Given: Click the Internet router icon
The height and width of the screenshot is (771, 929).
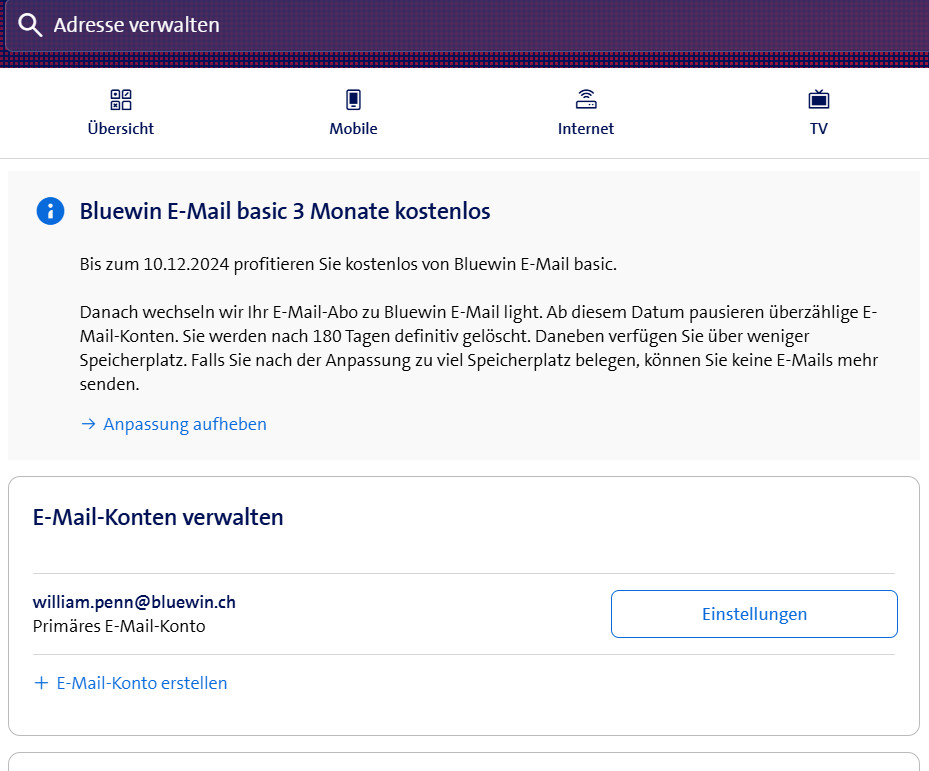Looking at the screenshot, I should point(586,100).
